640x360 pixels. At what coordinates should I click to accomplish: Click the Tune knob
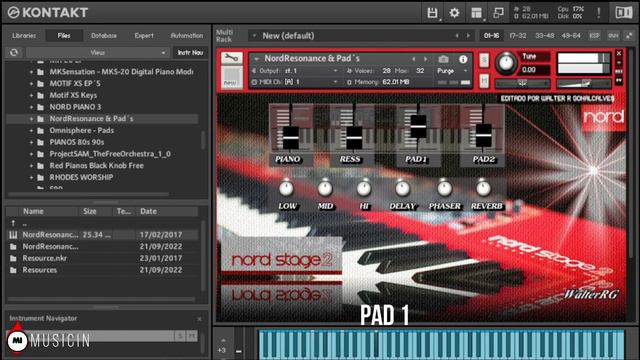506,63
